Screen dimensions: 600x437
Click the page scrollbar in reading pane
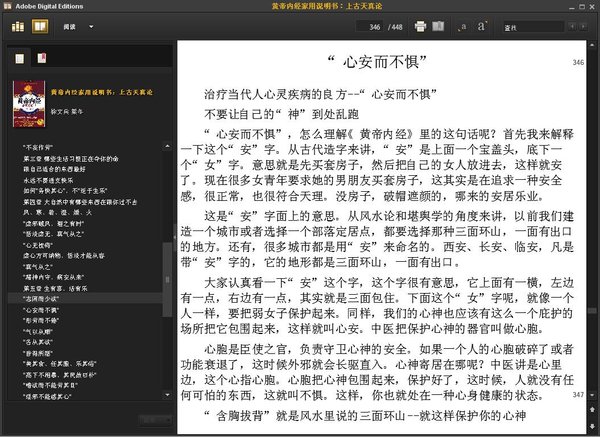click(x=593, y=240)
